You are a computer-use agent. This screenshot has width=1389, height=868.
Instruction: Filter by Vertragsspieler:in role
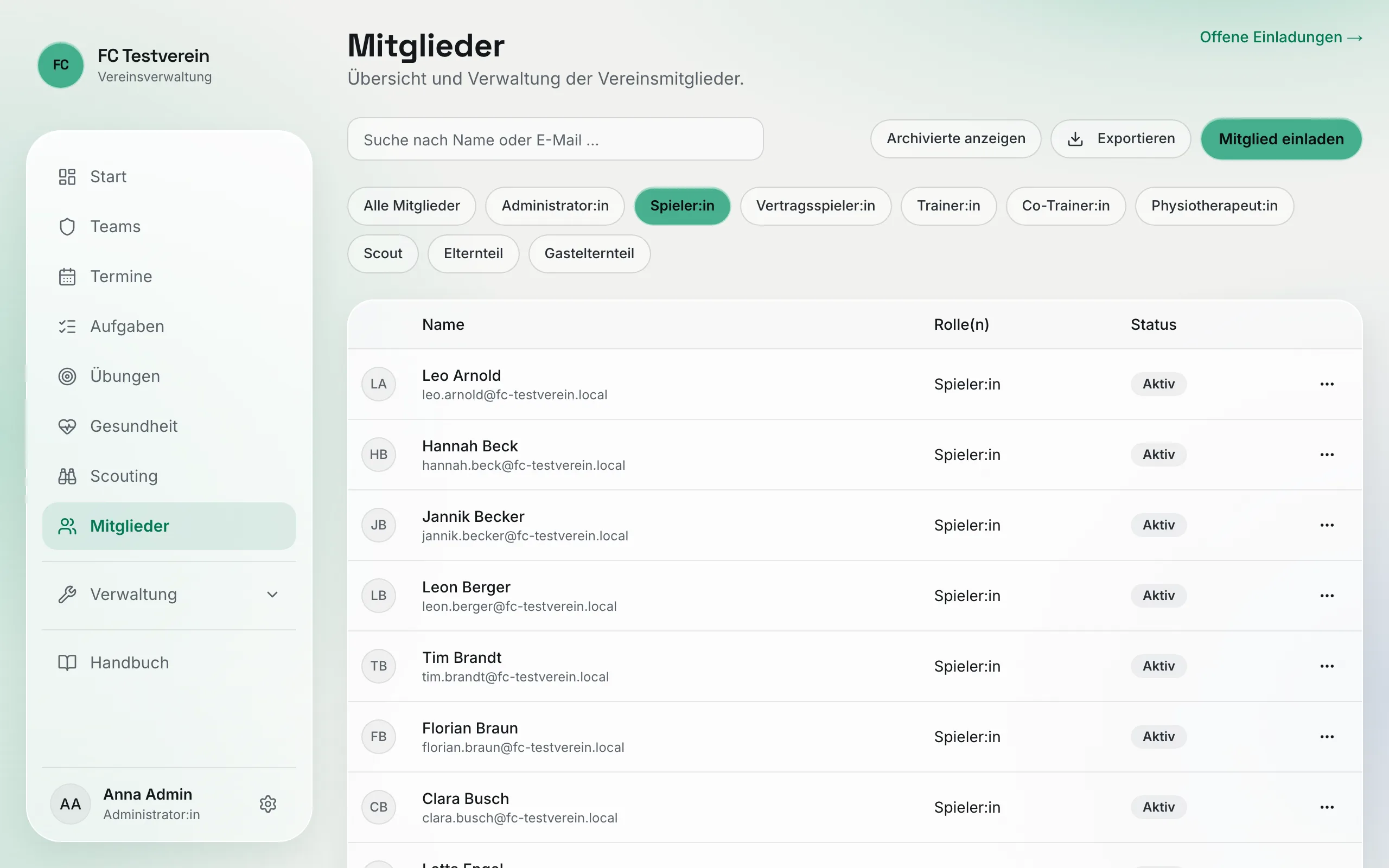tap(815, 206)
